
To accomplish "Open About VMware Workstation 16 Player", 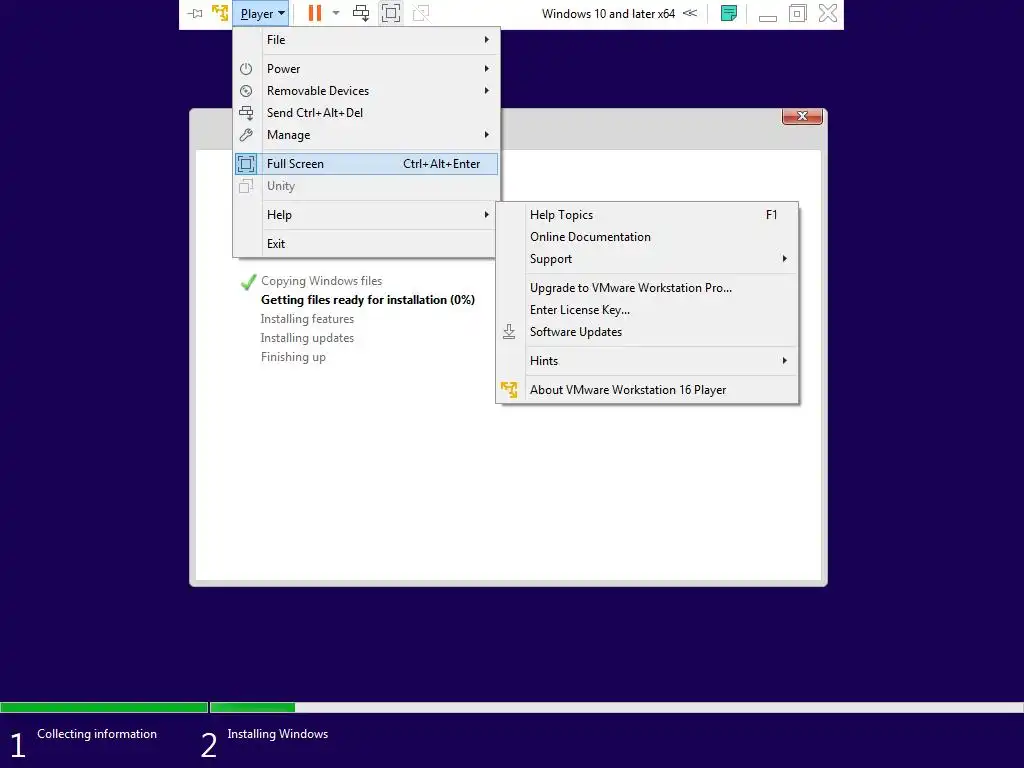I will [x=647, y=390].
